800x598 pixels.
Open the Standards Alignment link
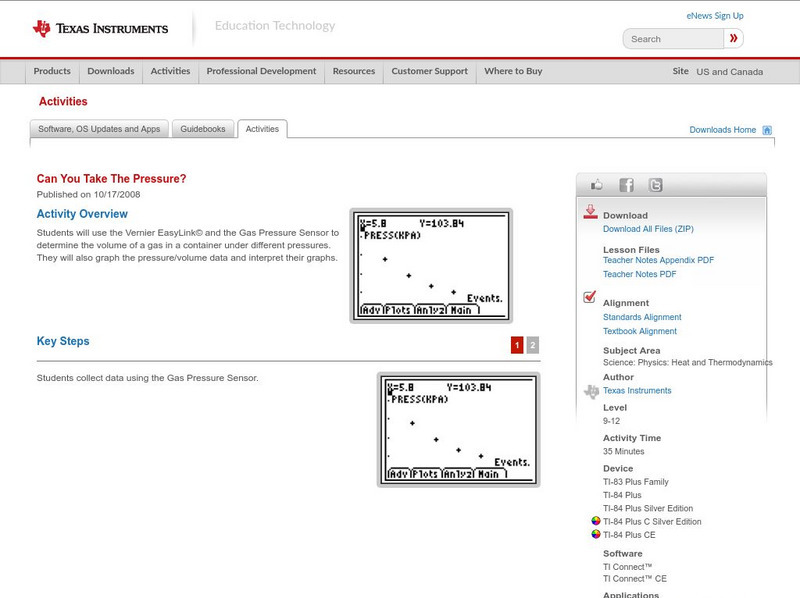pos(642,317)
